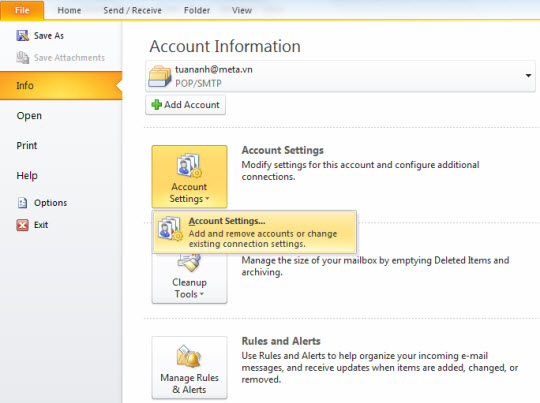Click the Cleanup Tools broom icon
The width and height of the screenshot is (540, 403).
[189, 263]
